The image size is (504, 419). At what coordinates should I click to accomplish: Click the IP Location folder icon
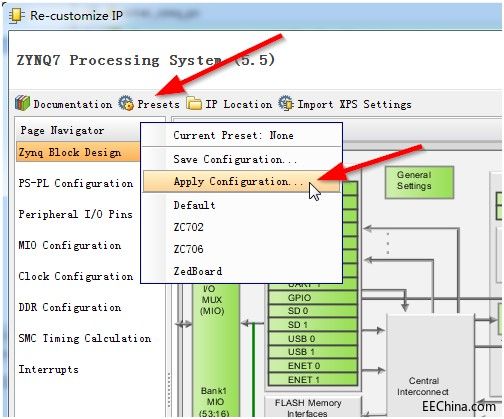pyautogui.click(x=194, y=104)
